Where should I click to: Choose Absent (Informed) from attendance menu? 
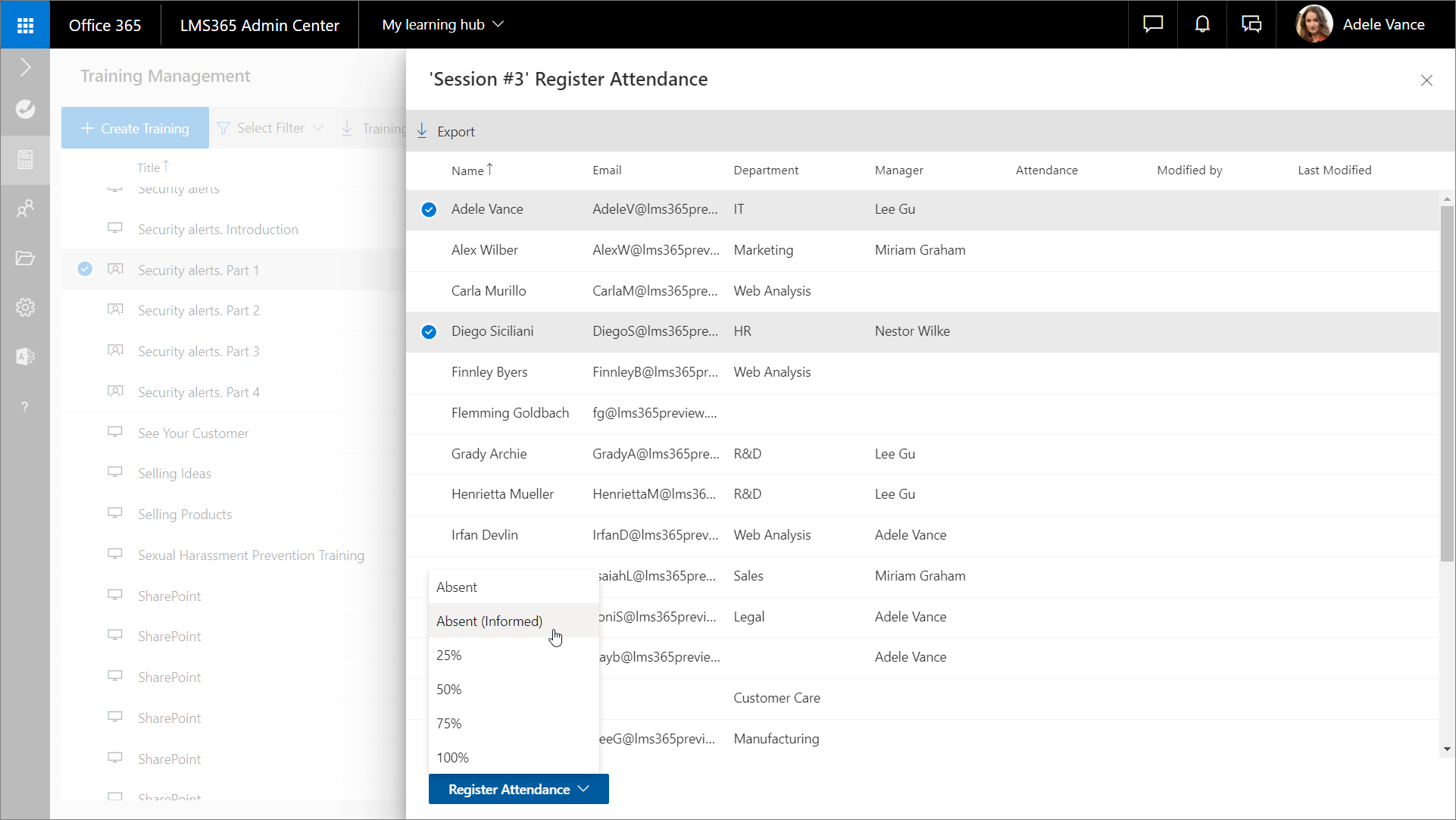(x=489, y=621)
